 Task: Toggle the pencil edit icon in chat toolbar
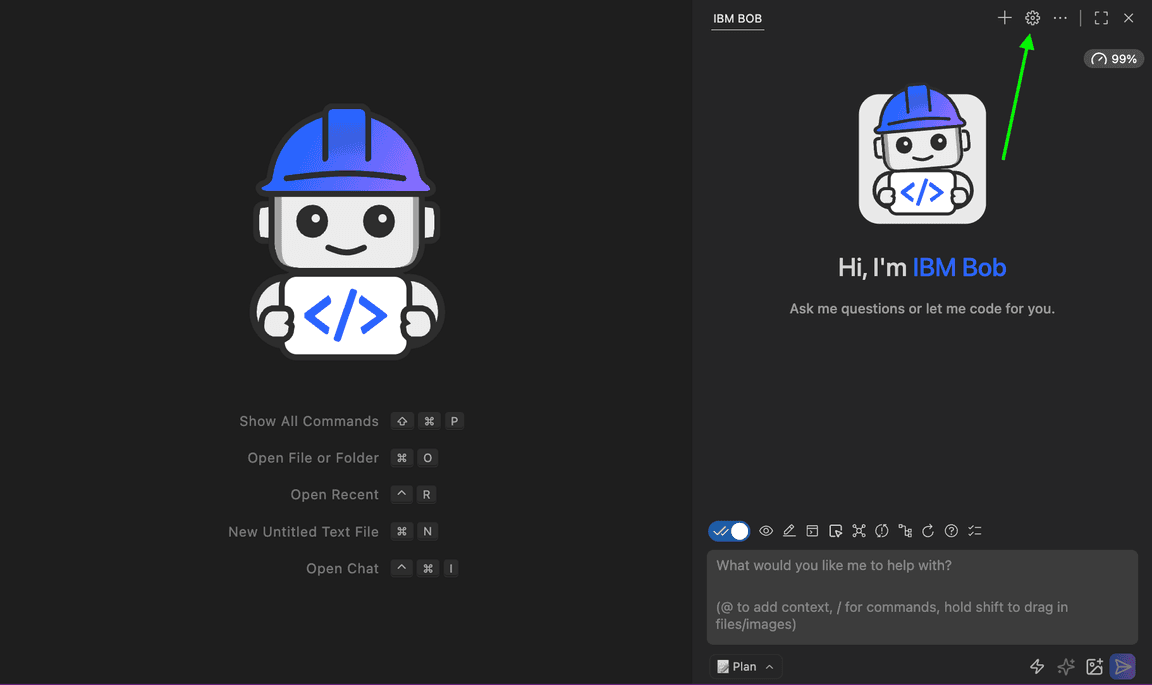tap(789, 531)
